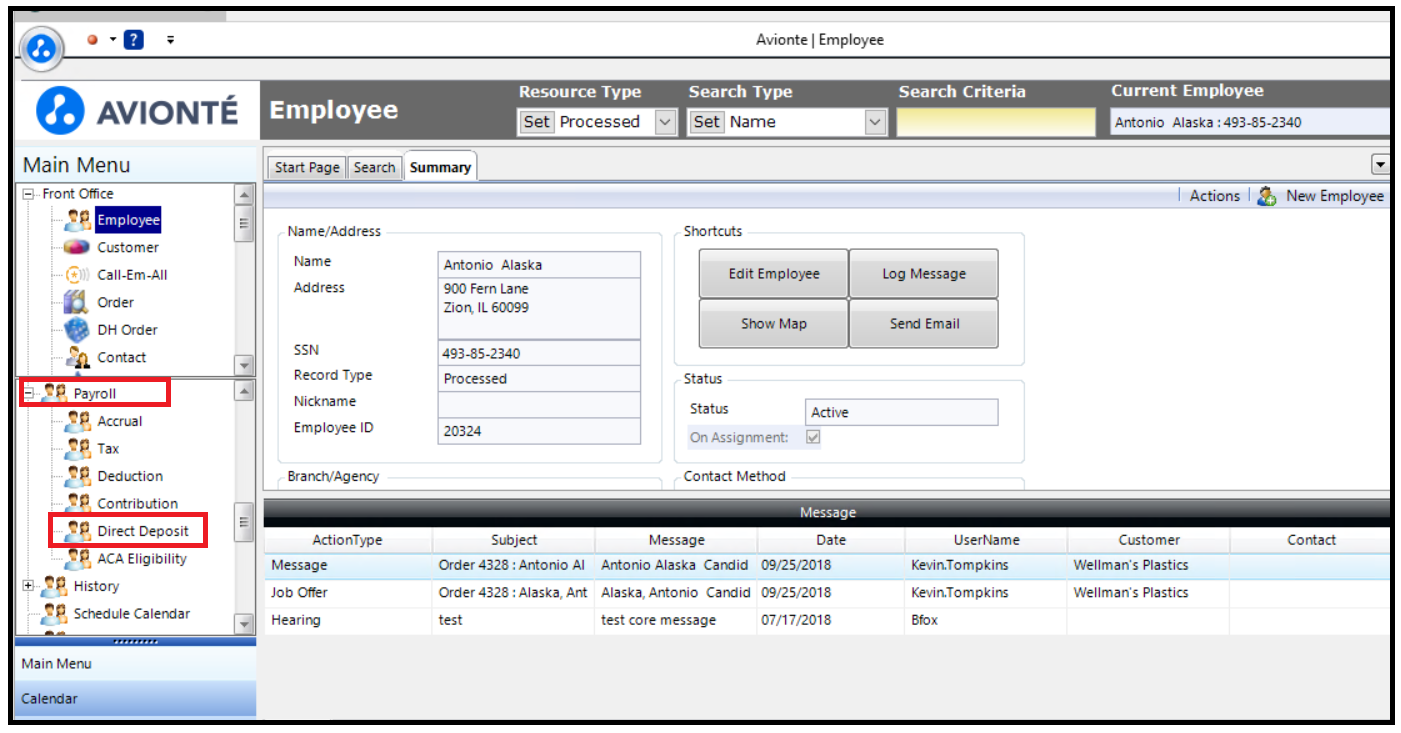Click the Current Employee field

1250,122
